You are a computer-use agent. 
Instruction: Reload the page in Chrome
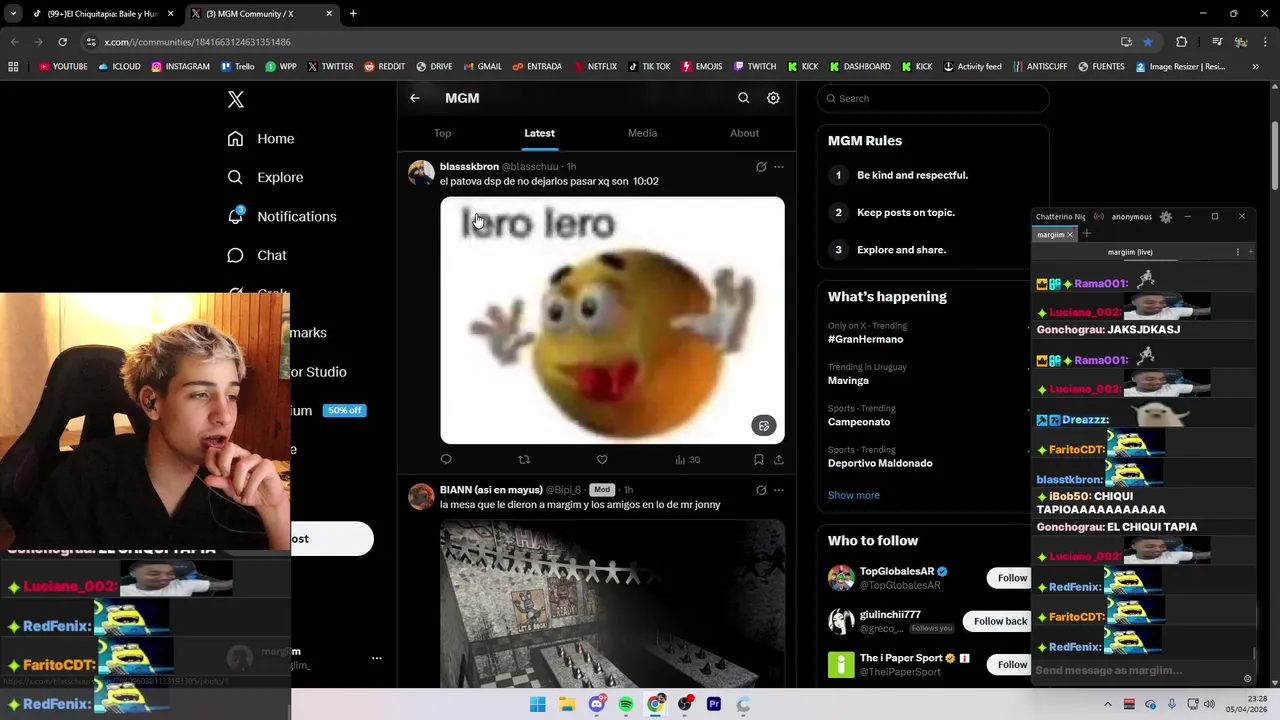[x=62, y=42]
